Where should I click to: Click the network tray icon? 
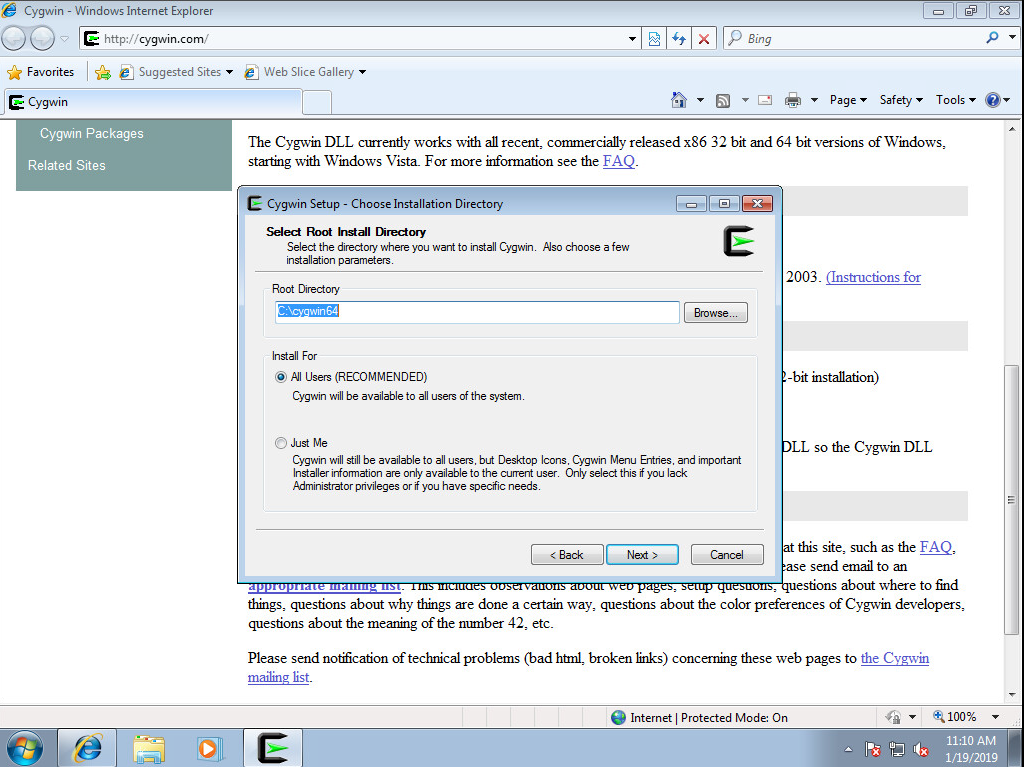pos(897,749)
